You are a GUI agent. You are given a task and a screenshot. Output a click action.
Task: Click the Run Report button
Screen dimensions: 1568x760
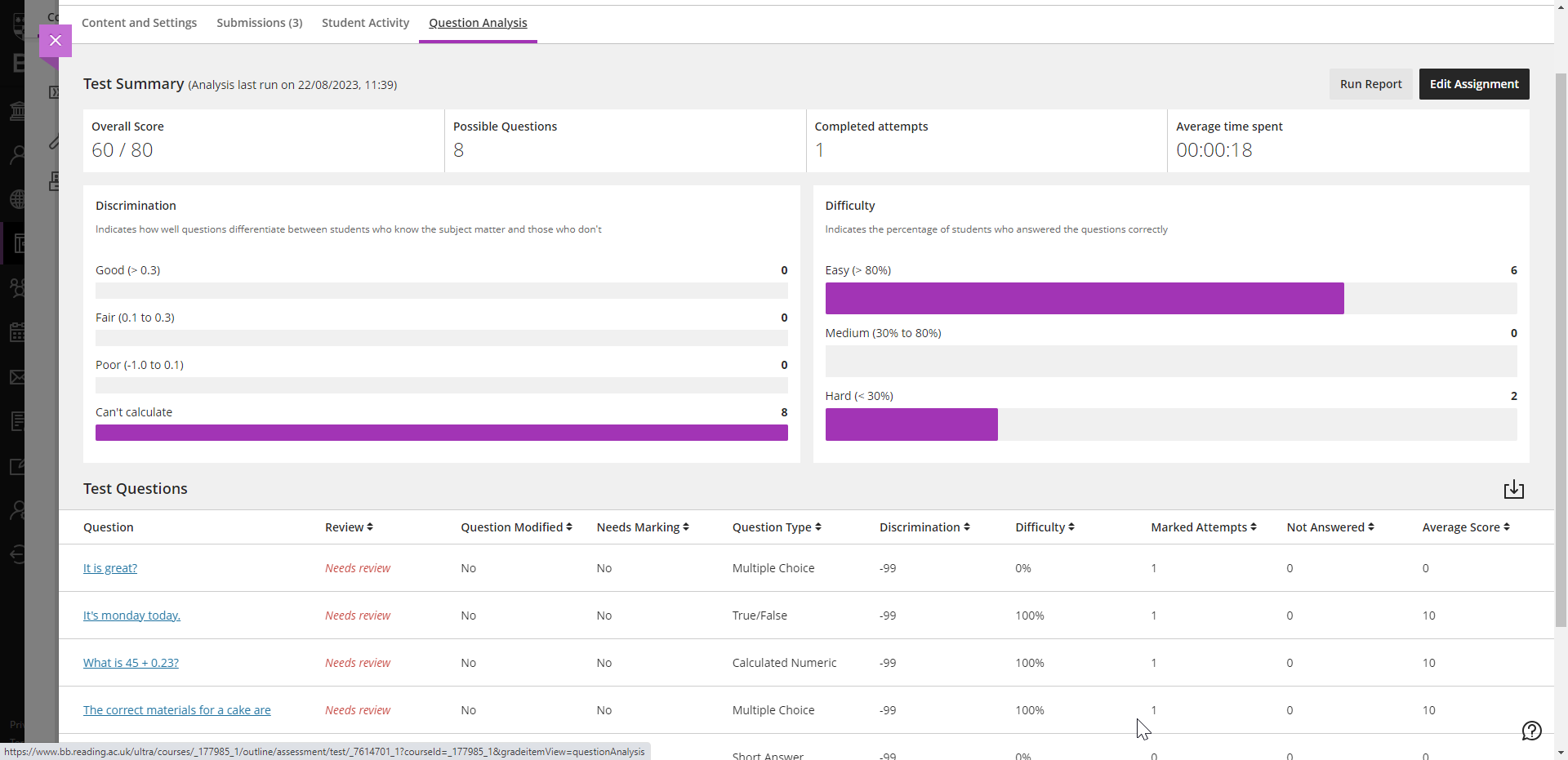pos(1370,84)
